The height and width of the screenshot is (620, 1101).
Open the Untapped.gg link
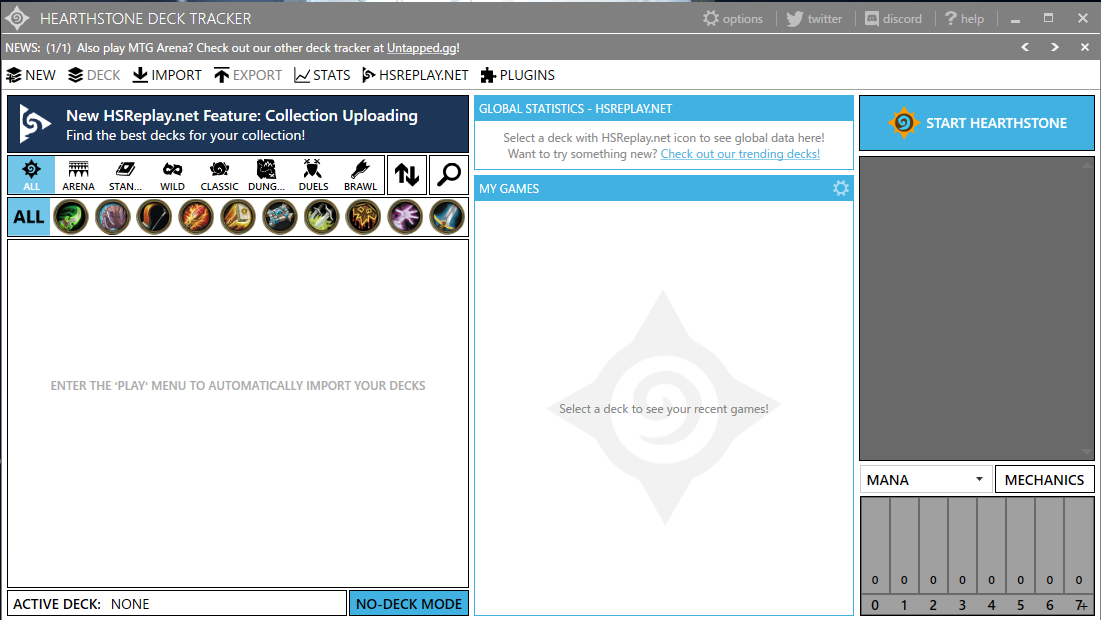(x=422, y=48)
